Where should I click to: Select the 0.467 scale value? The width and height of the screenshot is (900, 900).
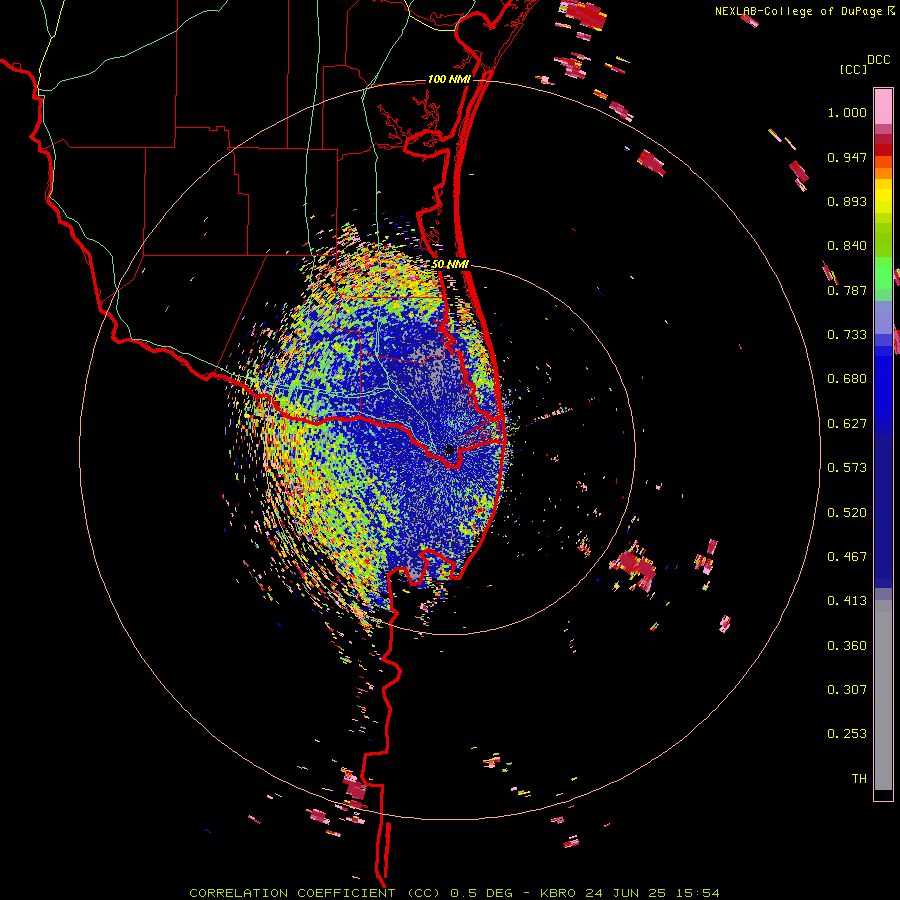pos(847,557)
